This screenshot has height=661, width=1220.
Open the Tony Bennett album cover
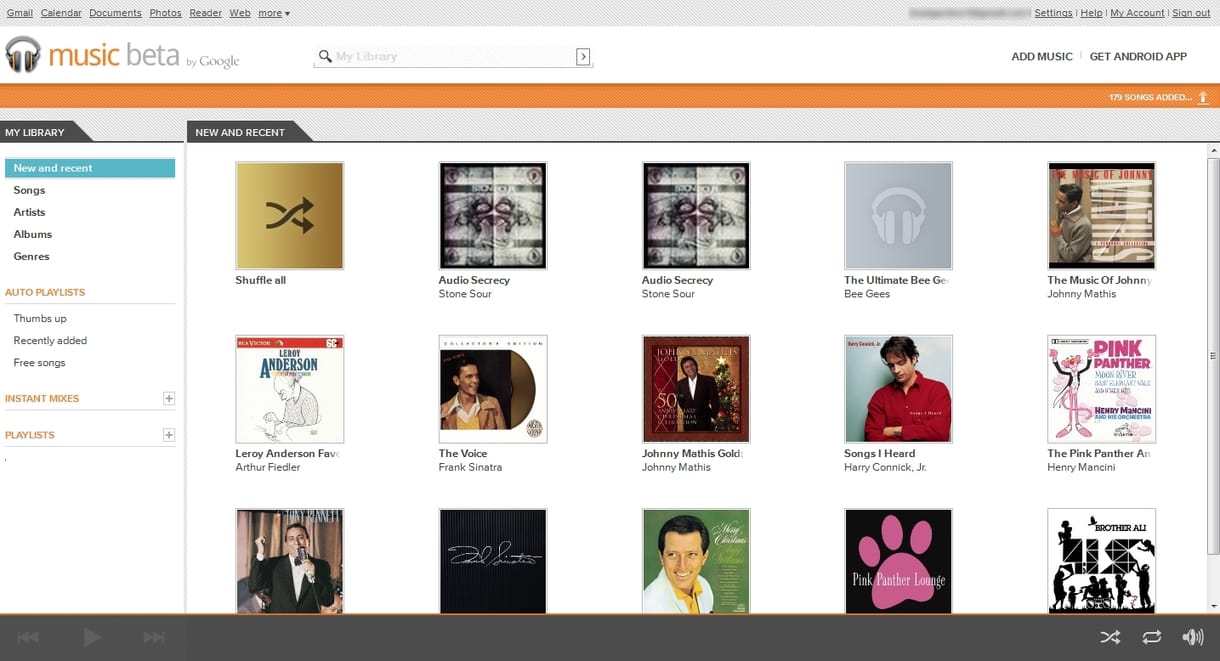click(x=290, y=561)
